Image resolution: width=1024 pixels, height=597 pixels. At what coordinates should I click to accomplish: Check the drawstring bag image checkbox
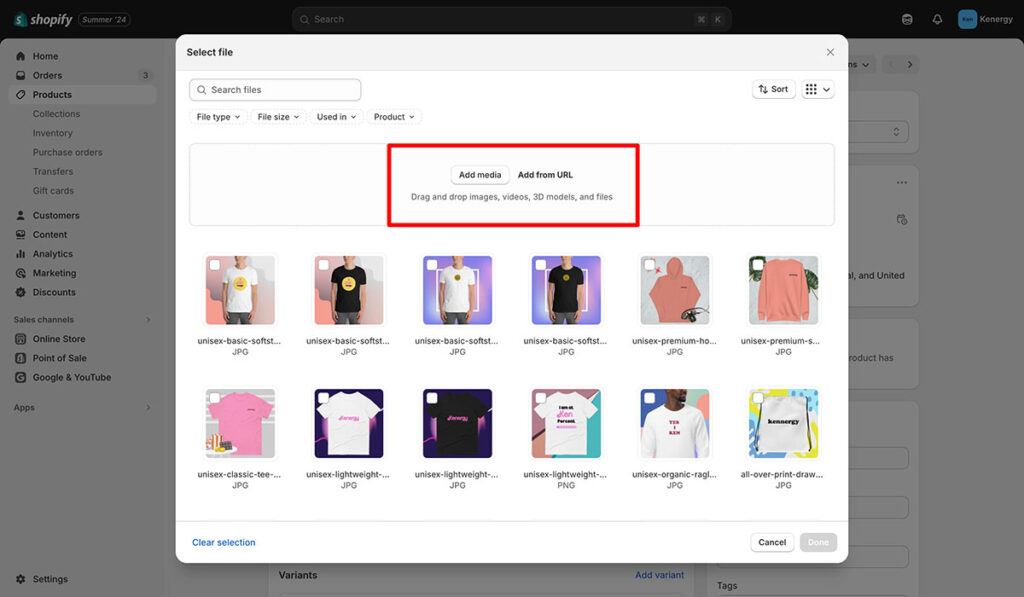(758, 397)
